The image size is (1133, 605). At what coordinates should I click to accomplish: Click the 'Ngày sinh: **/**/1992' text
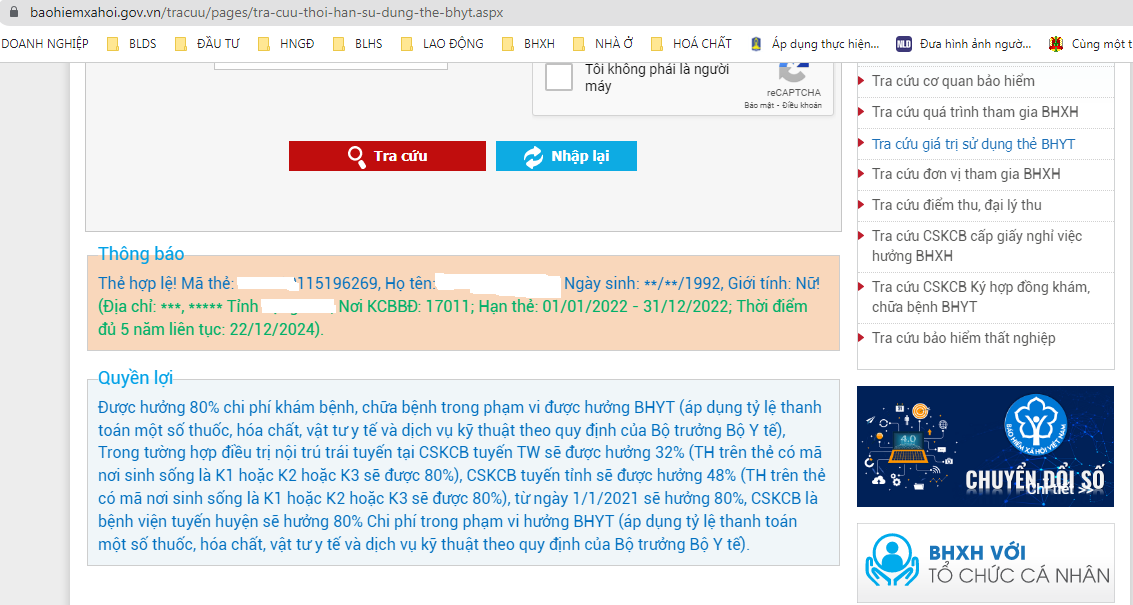click(642, 283)
